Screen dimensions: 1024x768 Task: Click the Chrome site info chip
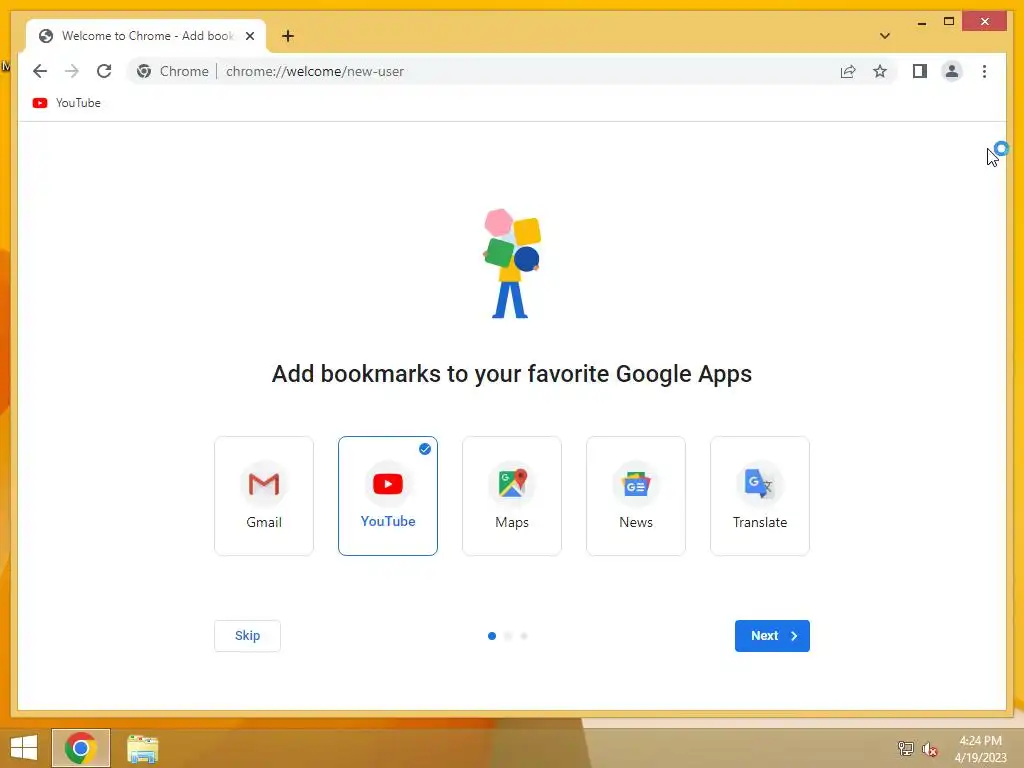173,71
